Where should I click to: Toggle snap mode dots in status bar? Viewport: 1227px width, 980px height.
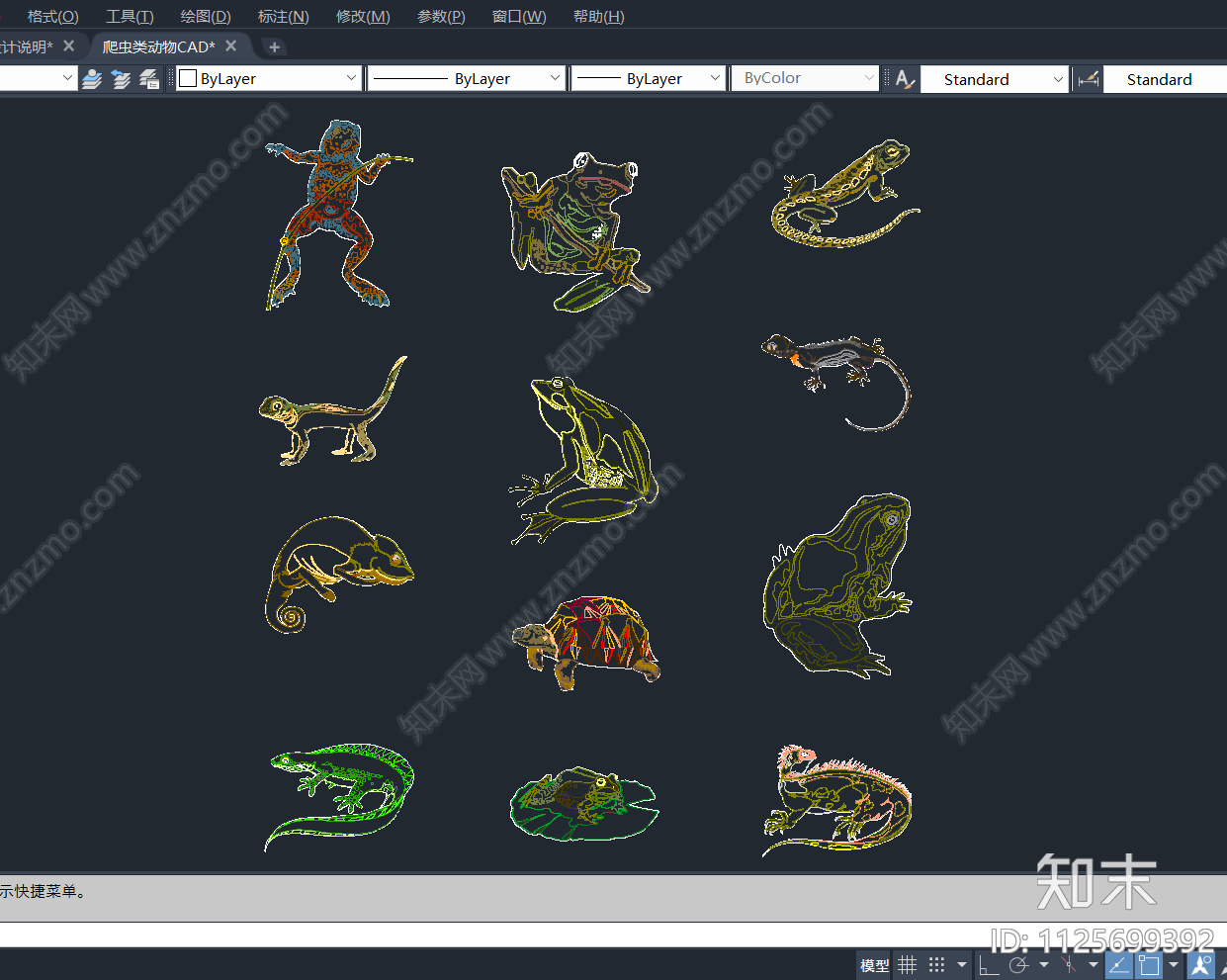936,965
